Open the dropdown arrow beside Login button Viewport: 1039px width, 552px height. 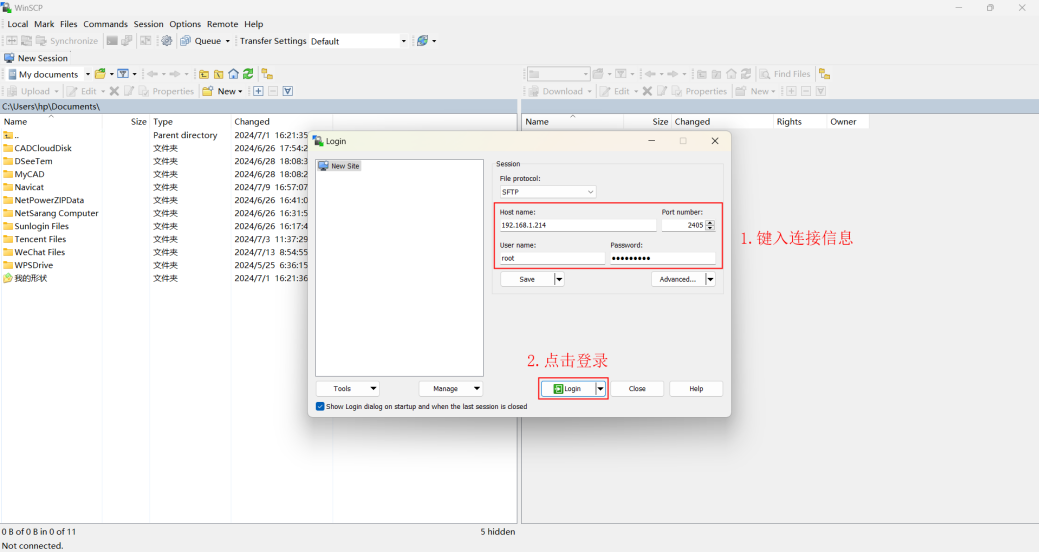[x=600, y=388]
